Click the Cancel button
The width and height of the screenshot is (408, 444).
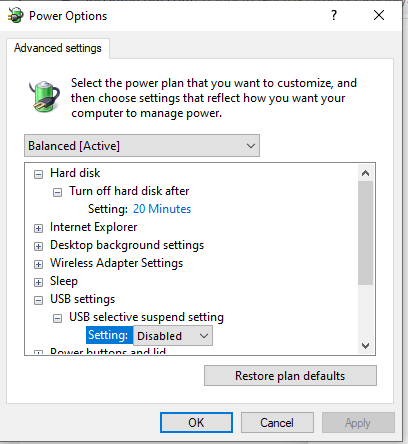coord(277,423)
